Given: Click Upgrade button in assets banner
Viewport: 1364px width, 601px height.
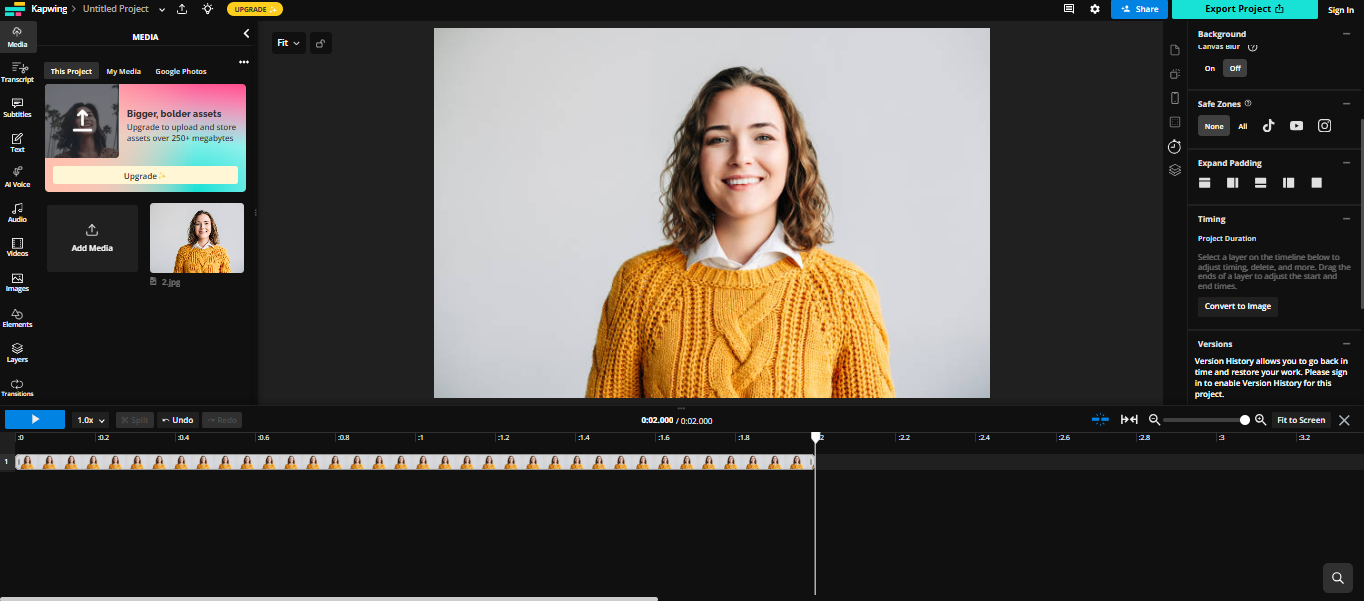Looking at the screenshot, I should click(x=145, y=175).
